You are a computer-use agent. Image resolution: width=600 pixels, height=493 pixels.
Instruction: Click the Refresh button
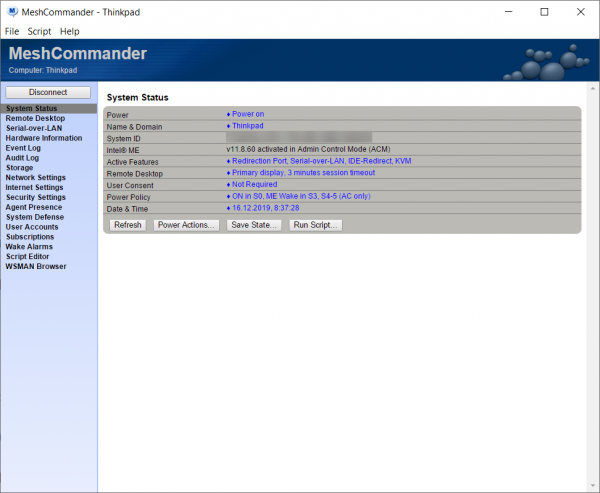coord(127,225)
